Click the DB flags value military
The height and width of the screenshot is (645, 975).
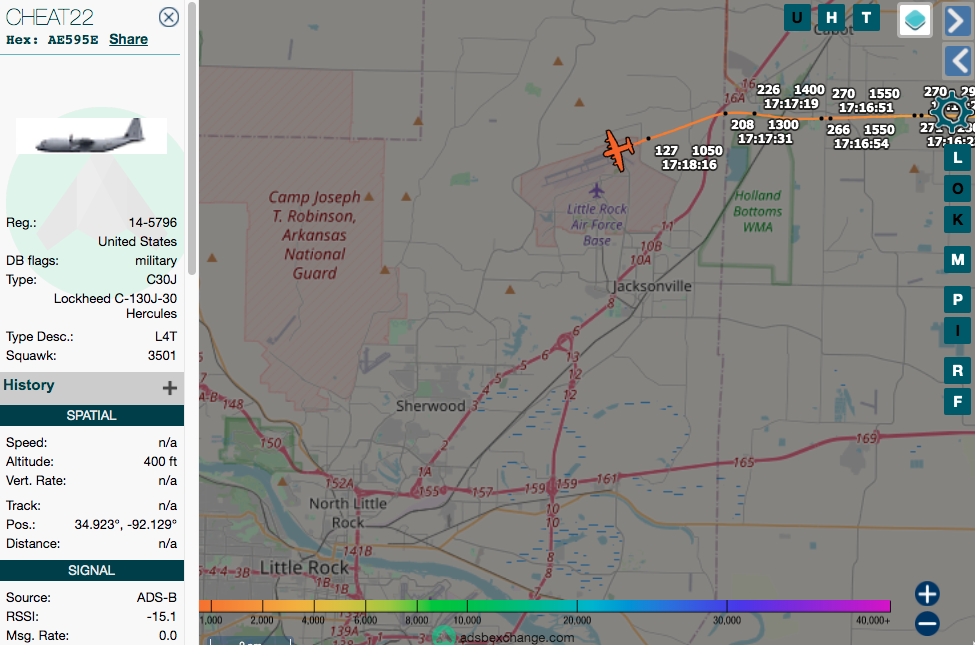click(156, 261)
